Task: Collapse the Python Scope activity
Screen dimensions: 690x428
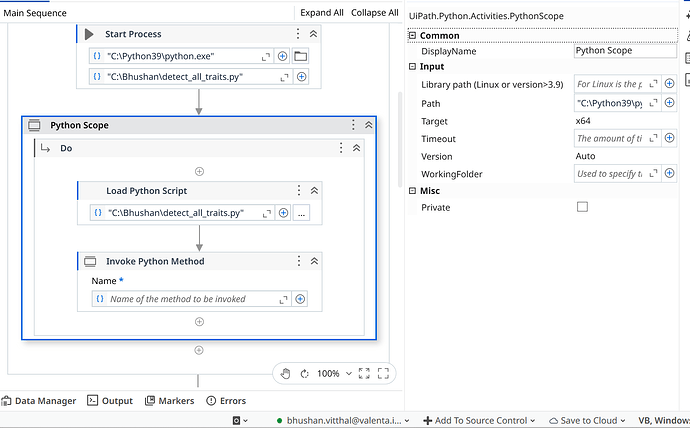Action: click(369, 125)
